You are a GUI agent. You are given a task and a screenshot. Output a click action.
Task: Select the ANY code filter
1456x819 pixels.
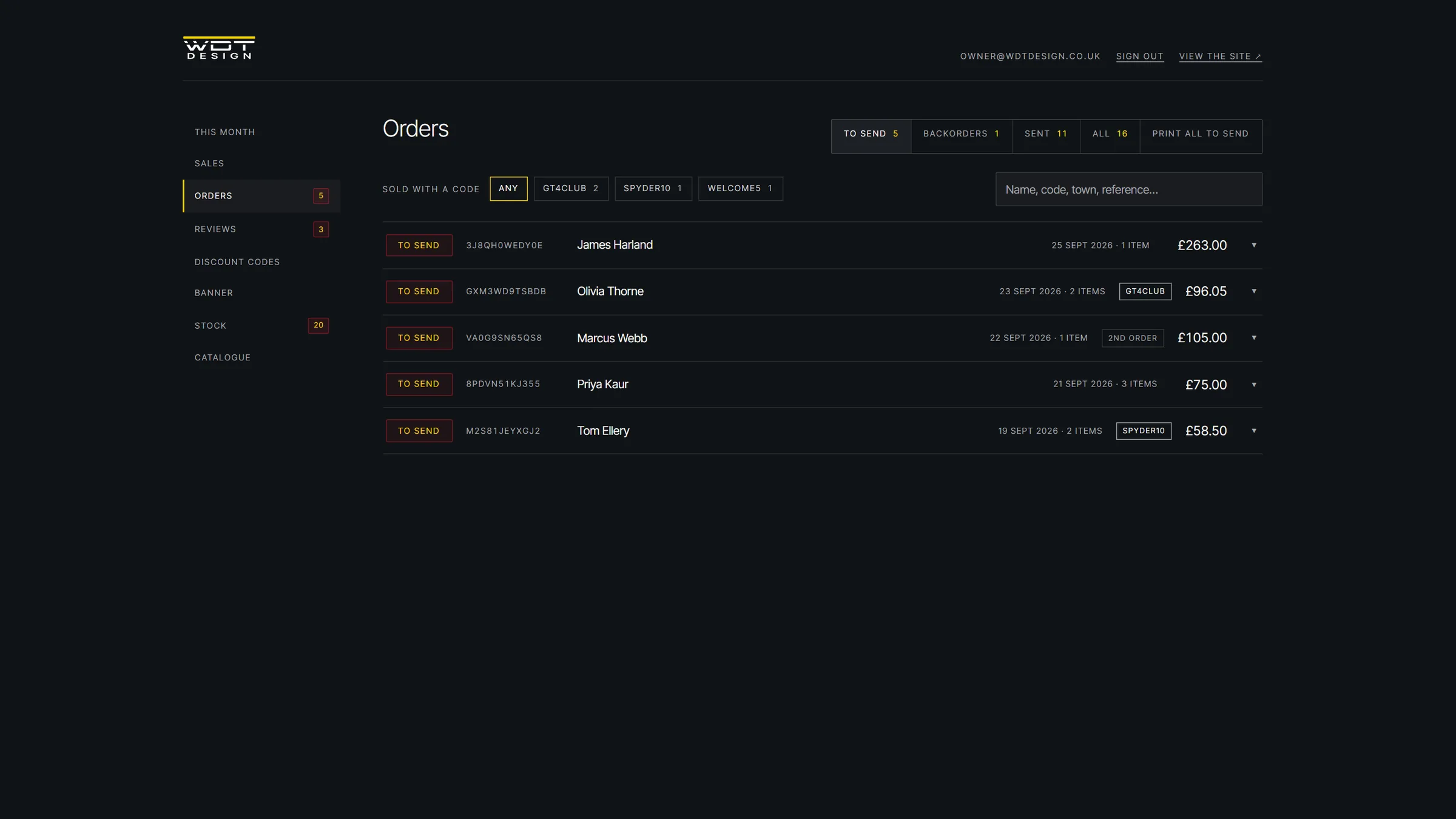click(508, 189)
